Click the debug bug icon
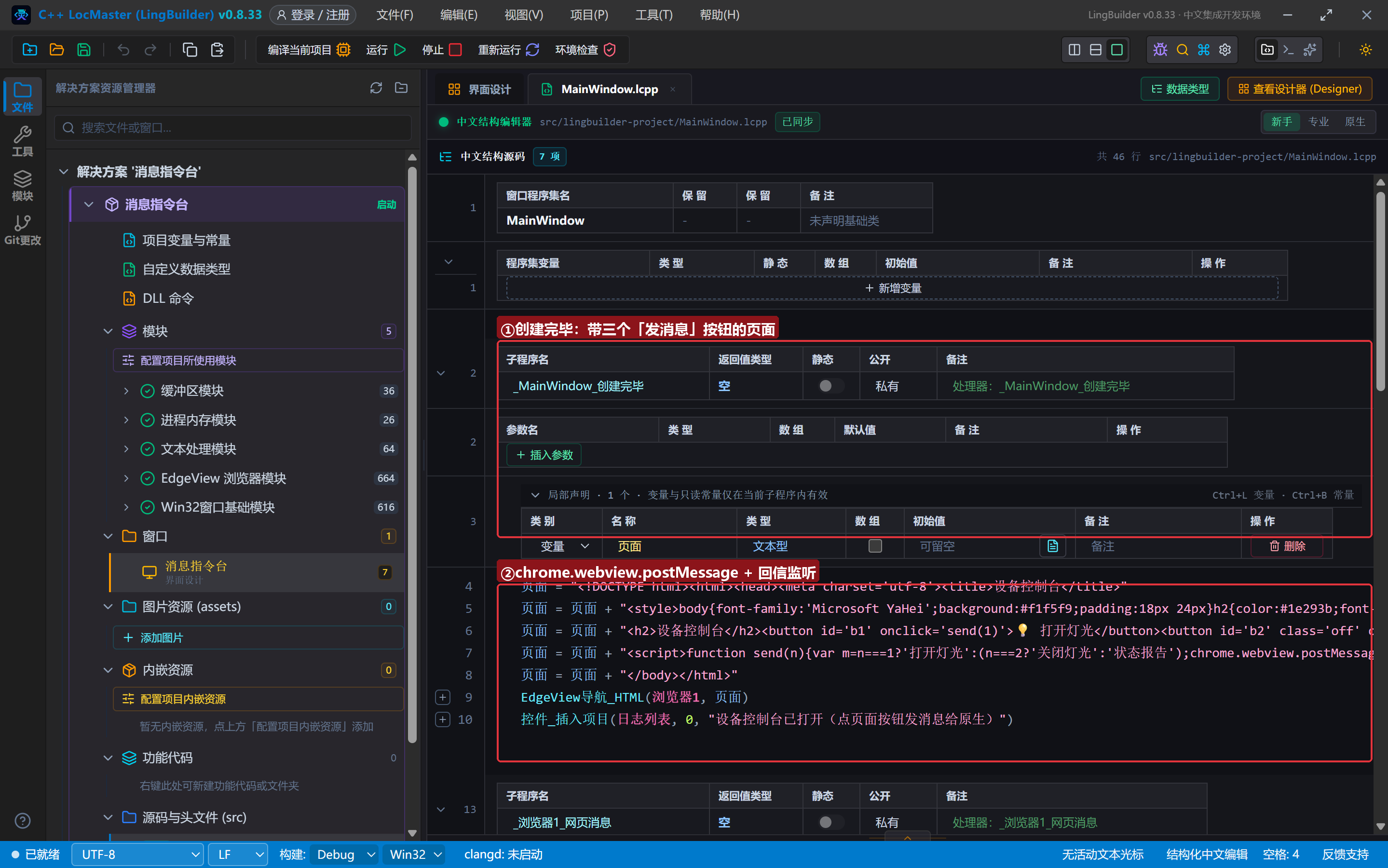Image resolution: width=1388 pixels, height=868 pixels. pyautogui.click(x=1160, y=50)
